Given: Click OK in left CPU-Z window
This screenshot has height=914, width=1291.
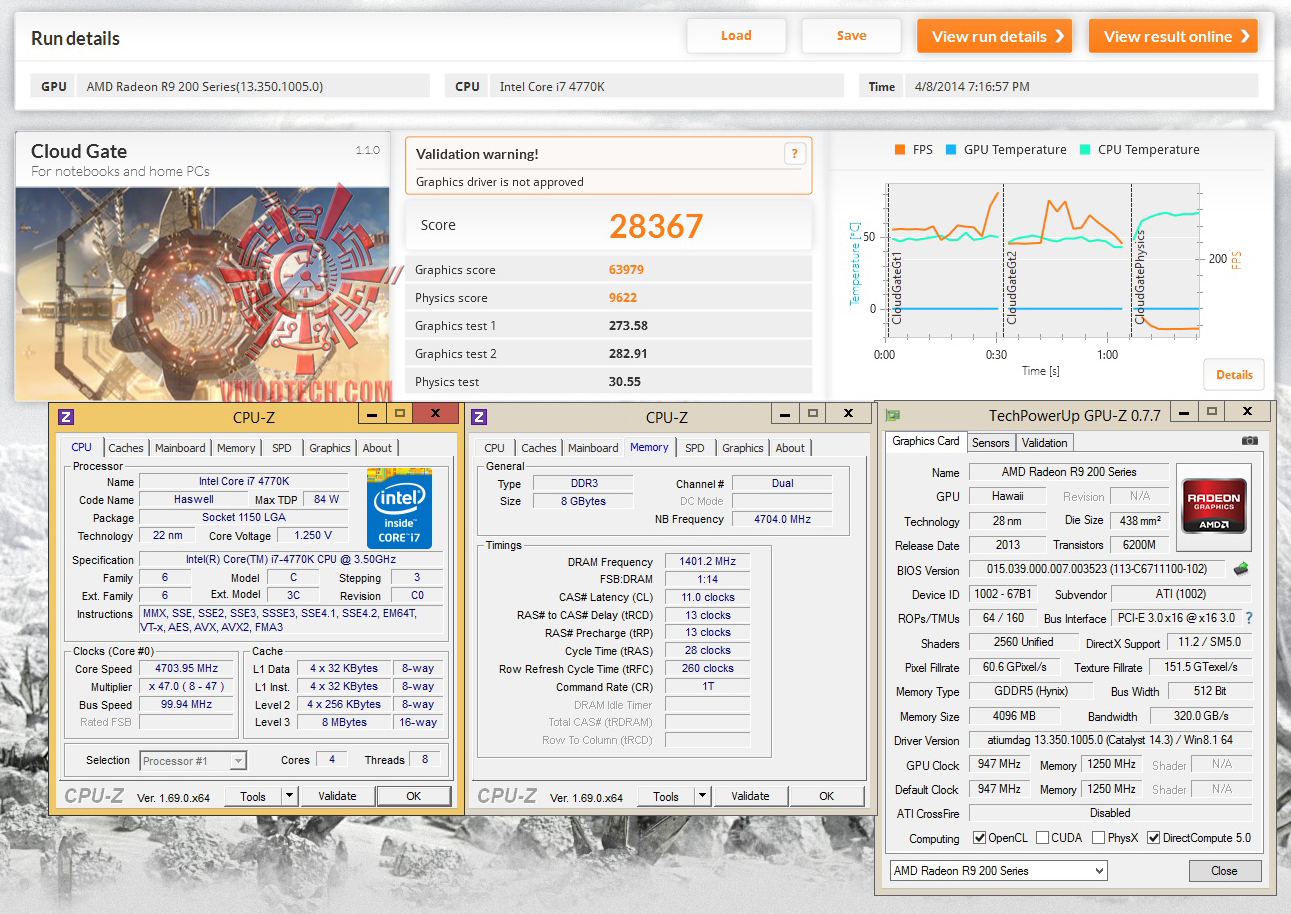Looking at the screenshot, I should (x=414, y=796).
